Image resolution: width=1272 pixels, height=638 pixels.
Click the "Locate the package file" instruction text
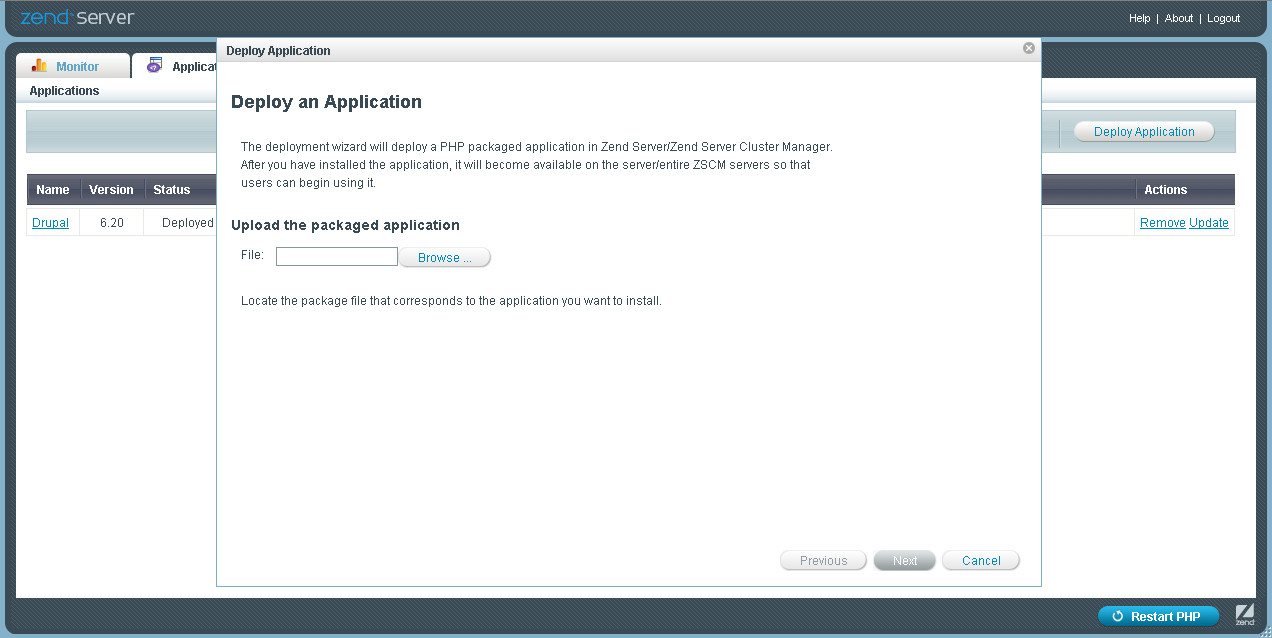point(451,300)
